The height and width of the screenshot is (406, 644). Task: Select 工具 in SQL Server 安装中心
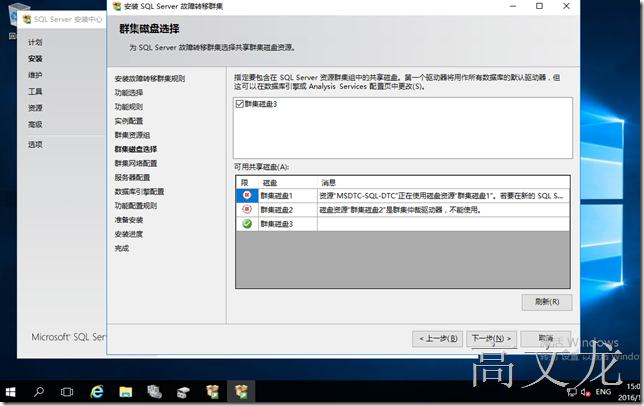point(35,92)
